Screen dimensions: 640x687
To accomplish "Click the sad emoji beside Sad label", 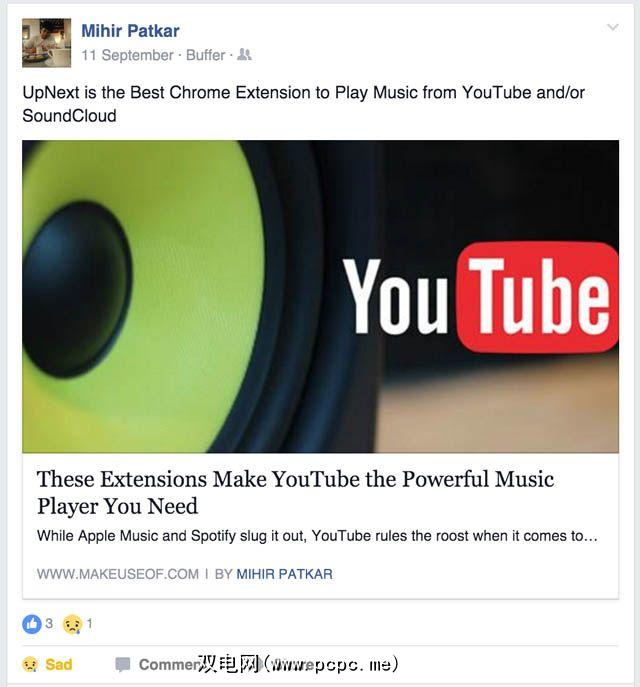I will (30, 664).
